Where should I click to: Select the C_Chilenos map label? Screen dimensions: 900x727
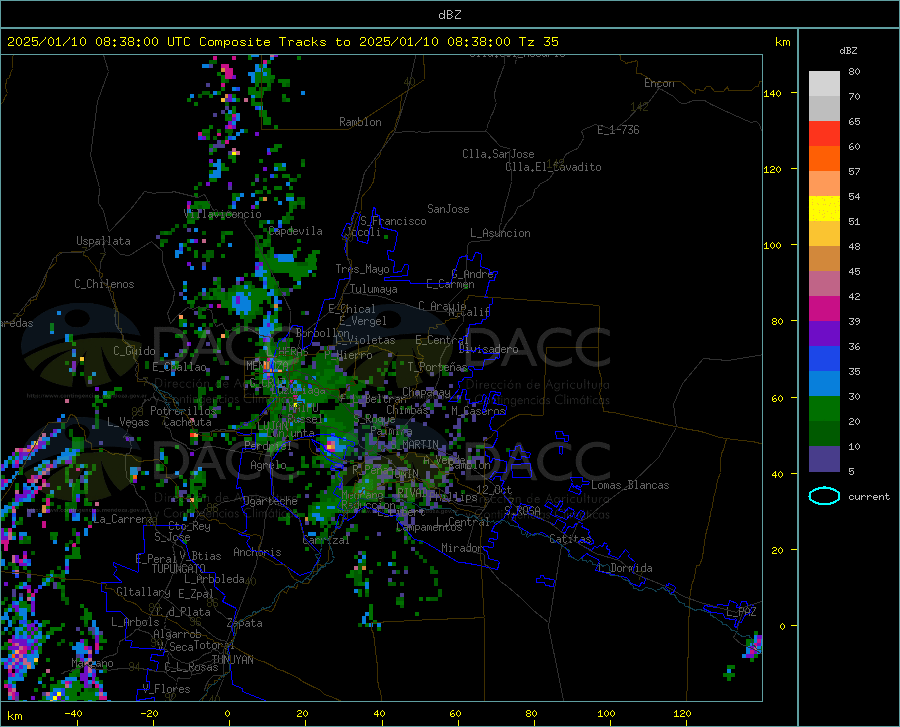104,284
